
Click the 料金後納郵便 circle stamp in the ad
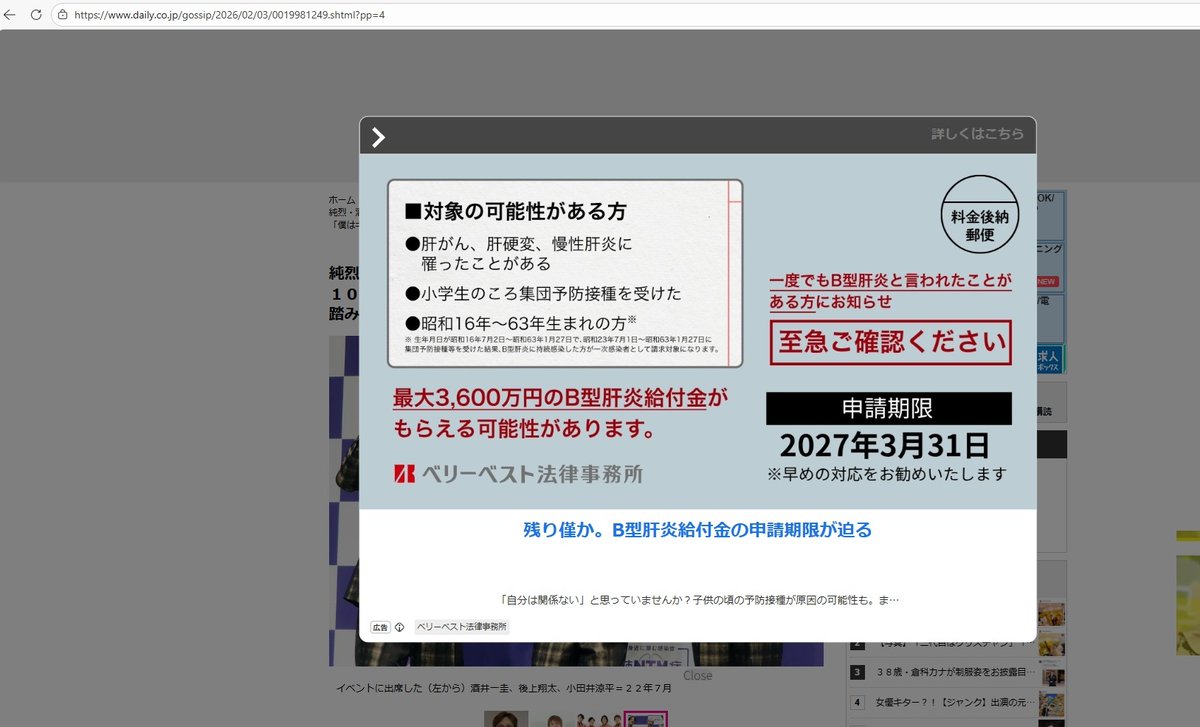click(979, 214)
